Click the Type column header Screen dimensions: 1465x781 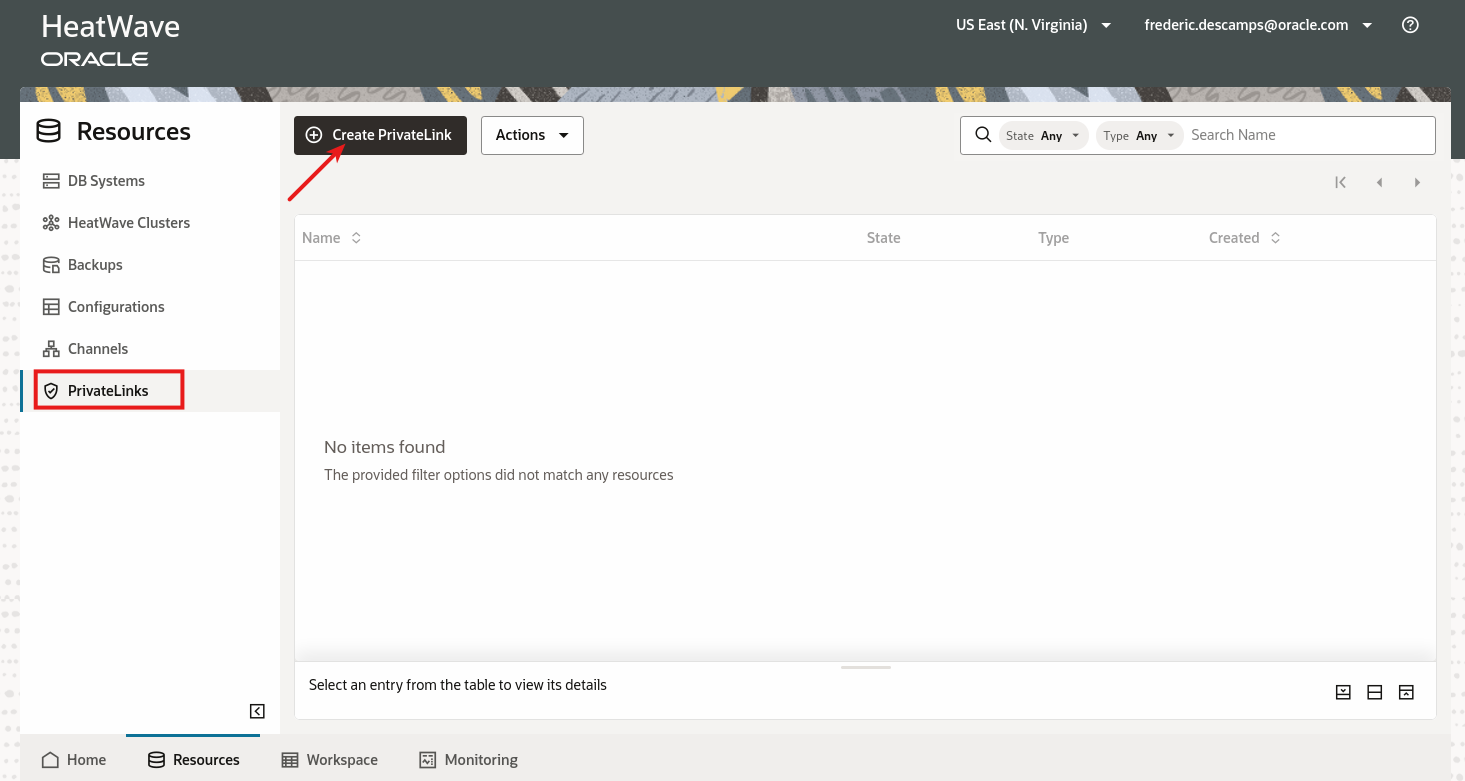click(1054, 238)
